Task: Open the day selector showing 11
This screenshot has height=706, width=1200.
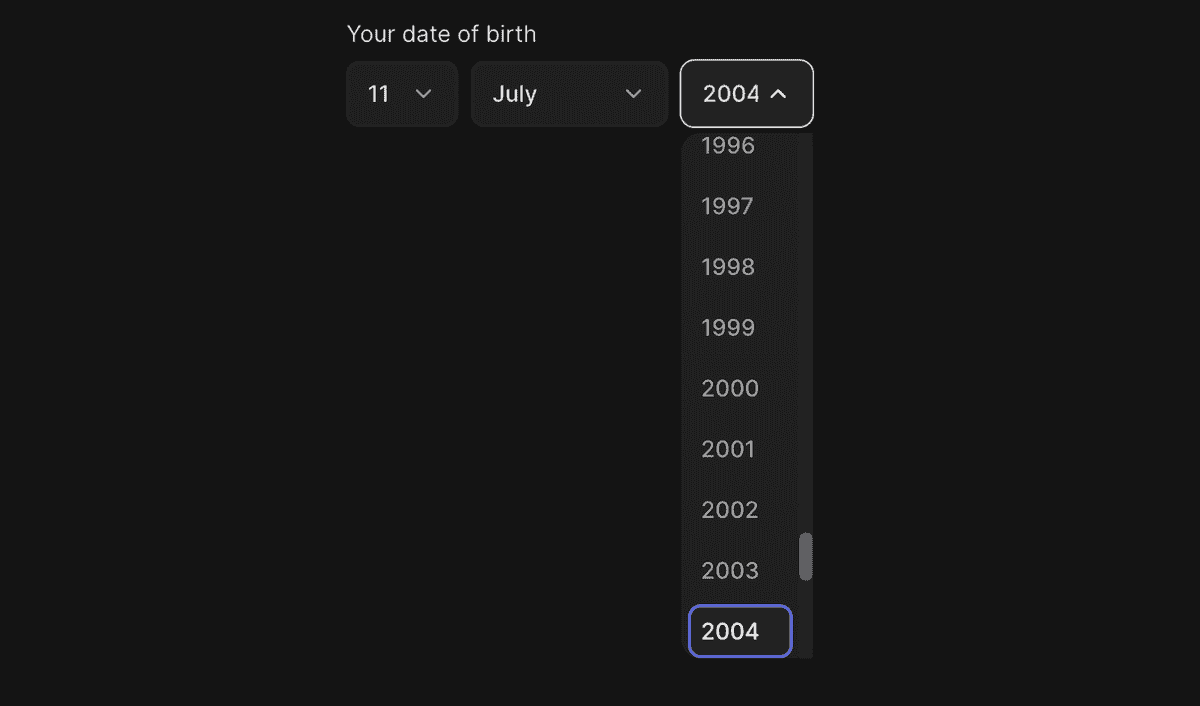Action: (x=401, y=94)
